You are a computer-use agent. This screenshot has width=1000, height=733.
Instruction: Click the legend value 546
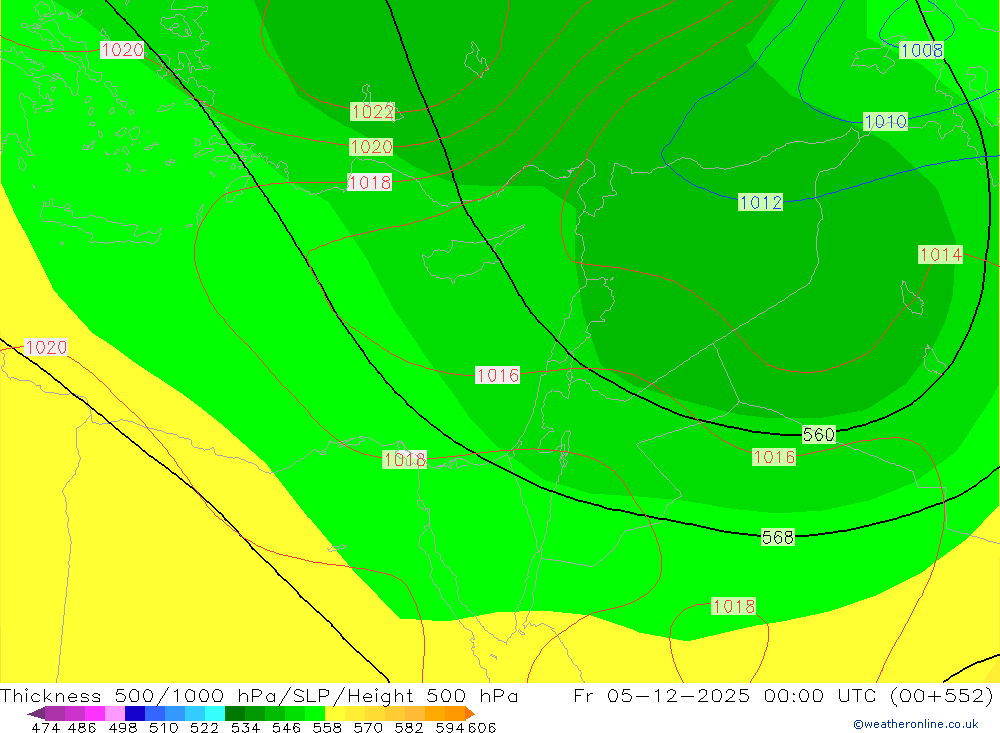click(286, 727)
